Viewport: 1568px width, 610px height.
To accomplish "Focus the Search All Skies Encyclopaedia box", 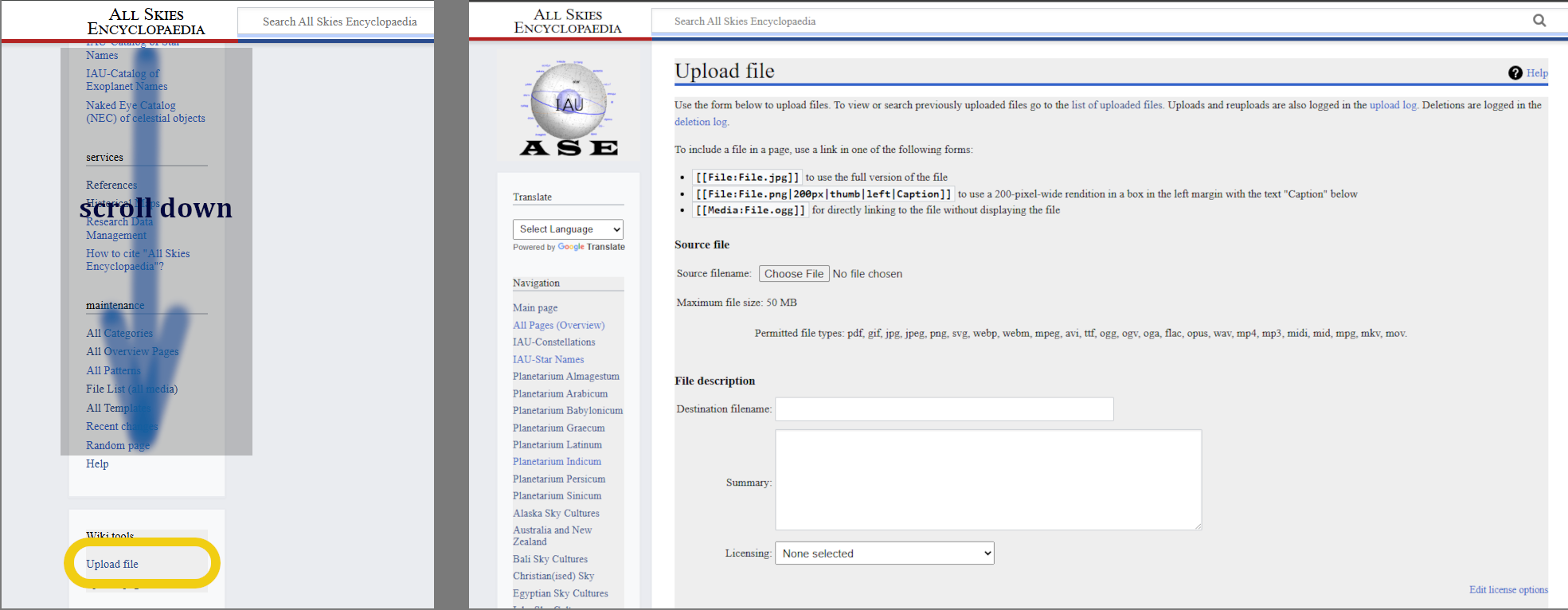I will point(1091,22).
